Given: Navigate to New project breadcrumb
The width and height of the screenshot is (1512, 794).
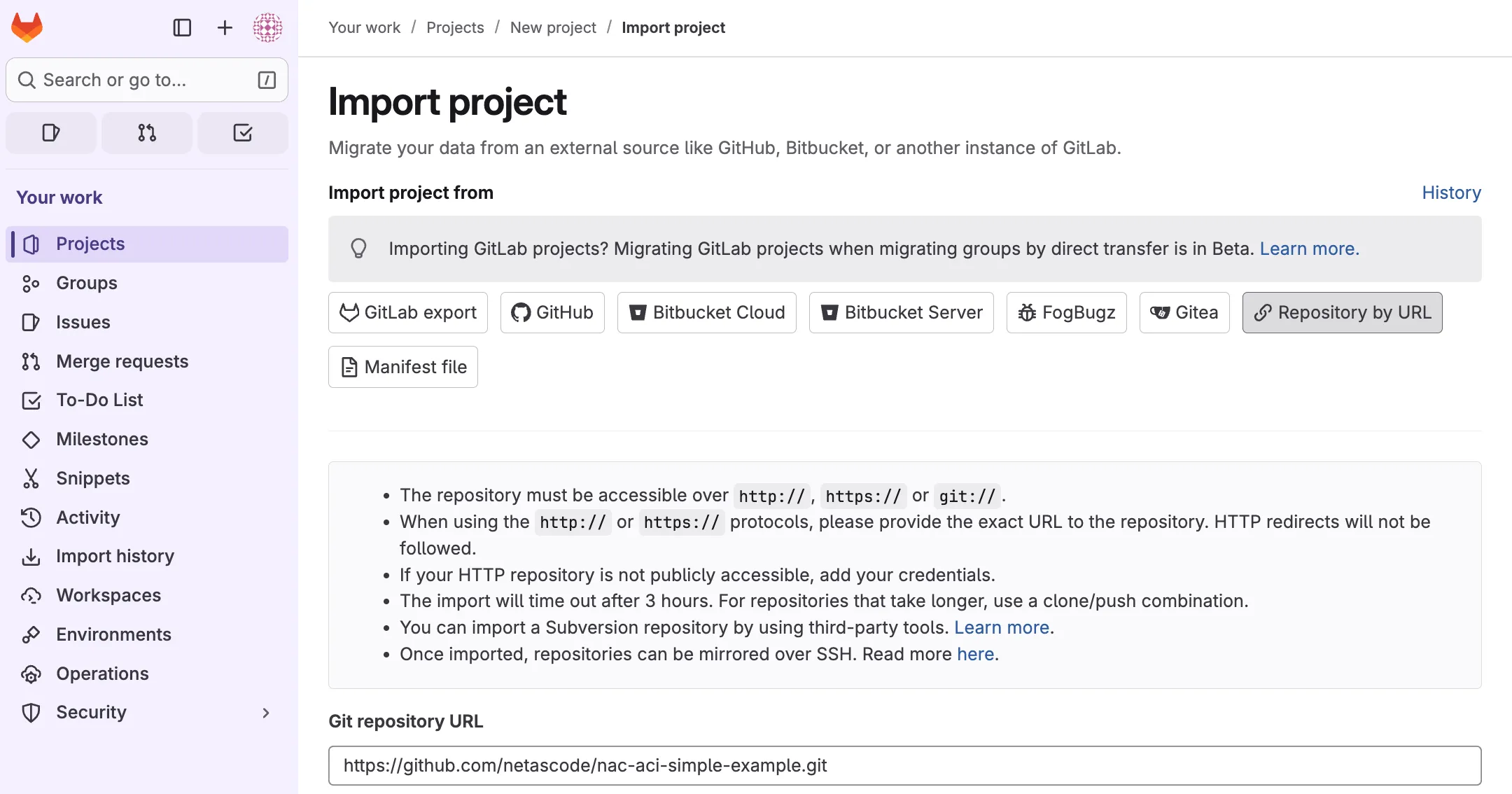Looking at the screenshot, I should click(553, 27).
